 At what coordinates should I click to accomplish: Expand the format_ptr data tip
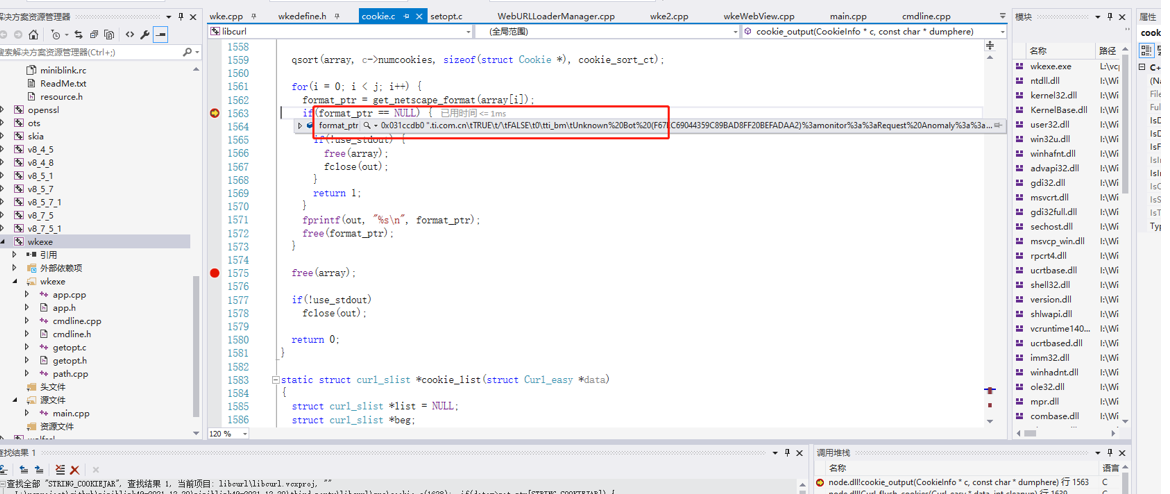click(301, 126)
